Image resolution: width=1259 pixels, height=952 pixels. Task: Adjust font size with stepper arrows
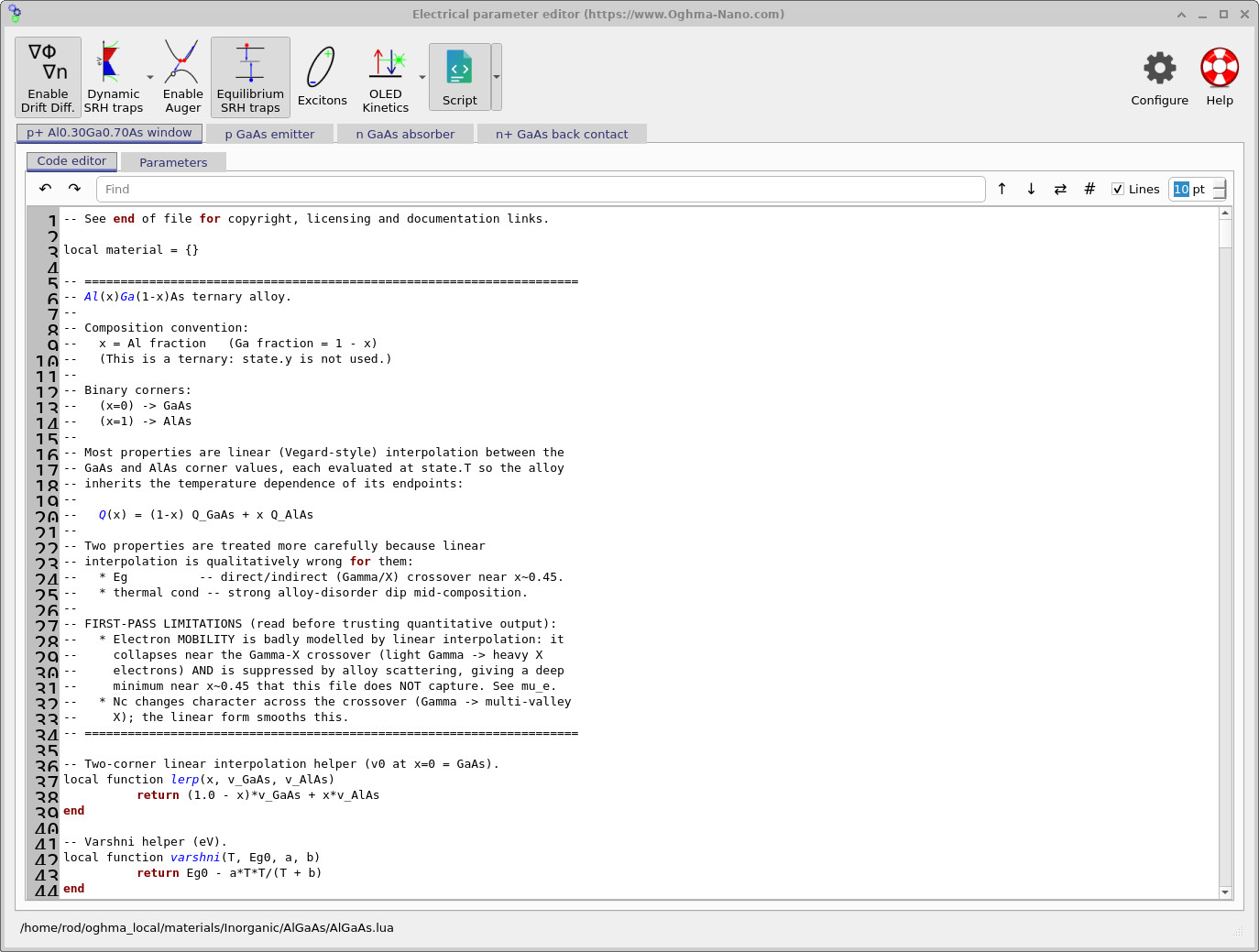pos(1220,189)
